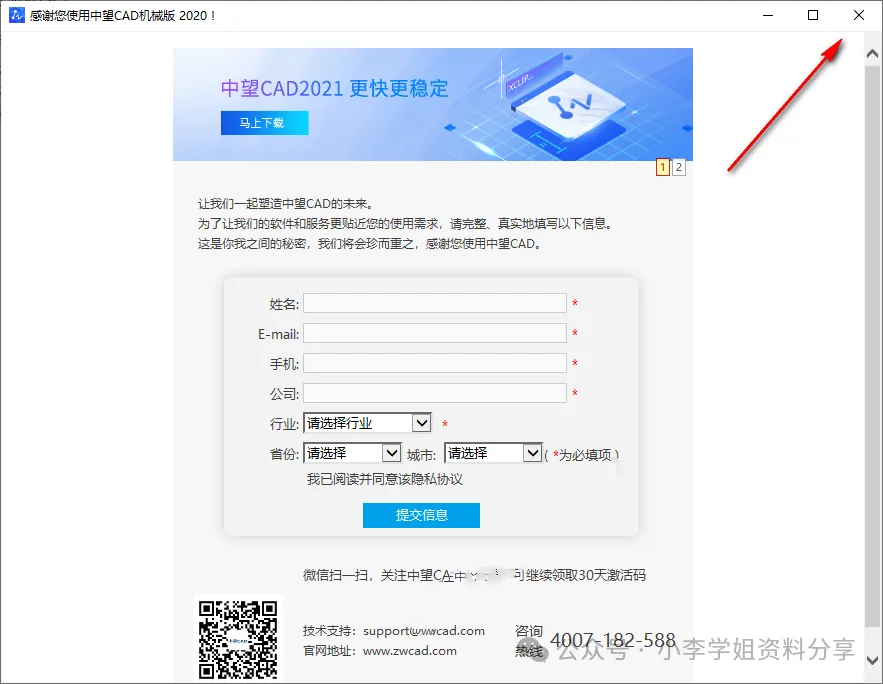
Task: Switch to banner slide 1
Action: [x=663, y=167]
